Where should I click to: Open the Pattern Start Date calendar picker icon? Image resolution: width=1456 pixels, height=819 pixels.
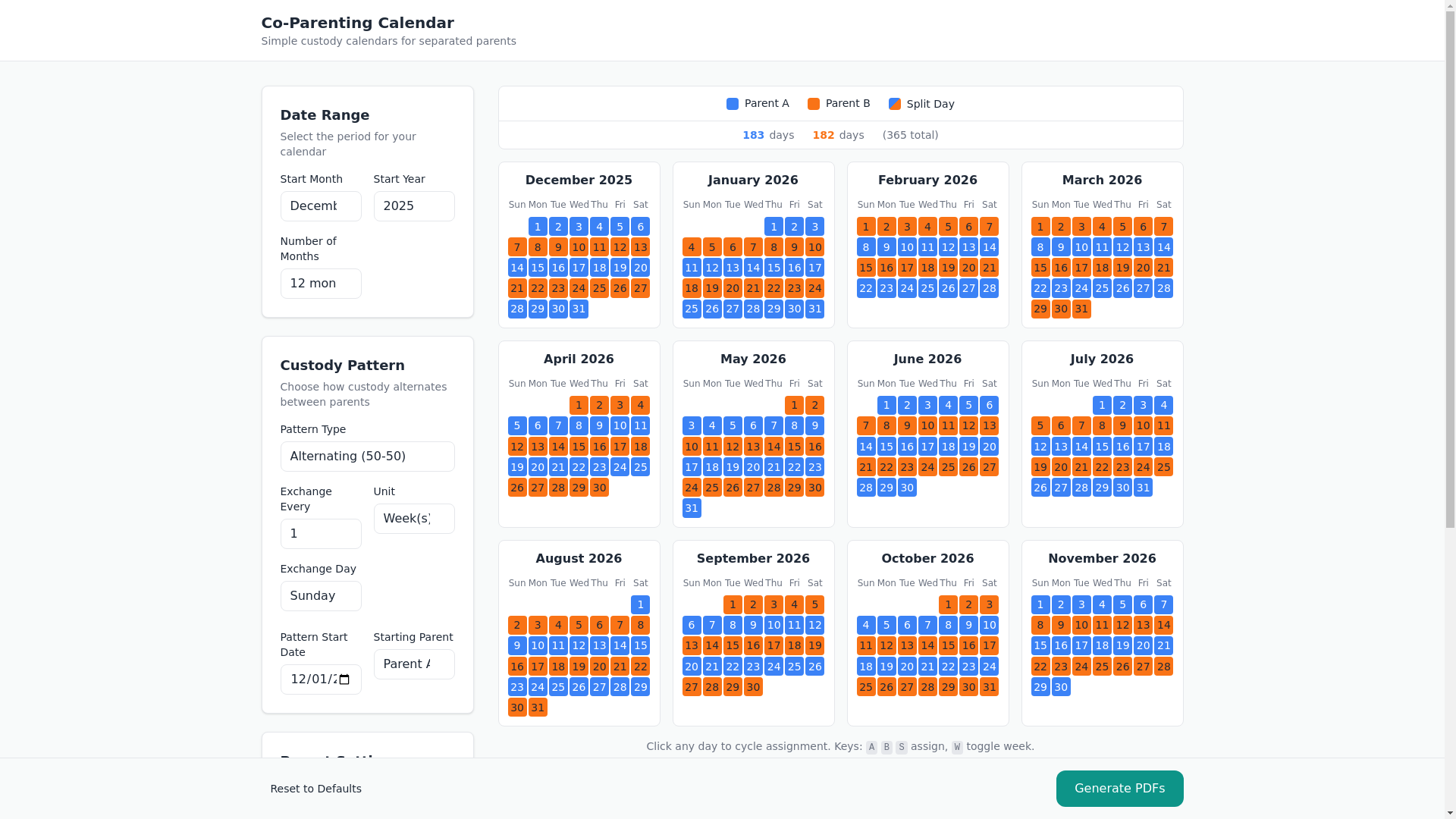[344, 679]
